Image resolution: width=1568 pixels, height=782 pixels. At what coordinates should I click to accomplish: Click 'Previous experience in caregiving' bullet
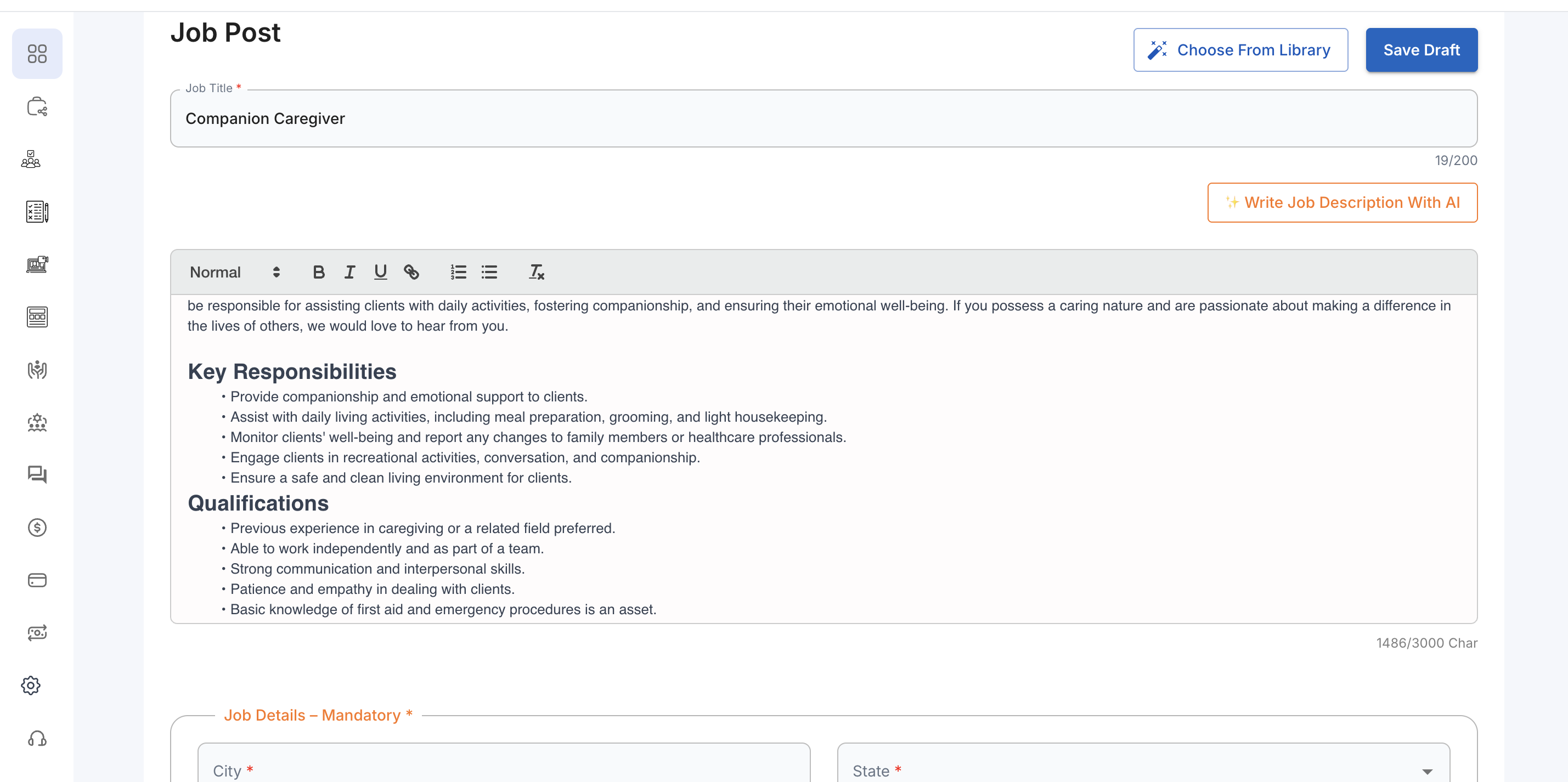423,528
